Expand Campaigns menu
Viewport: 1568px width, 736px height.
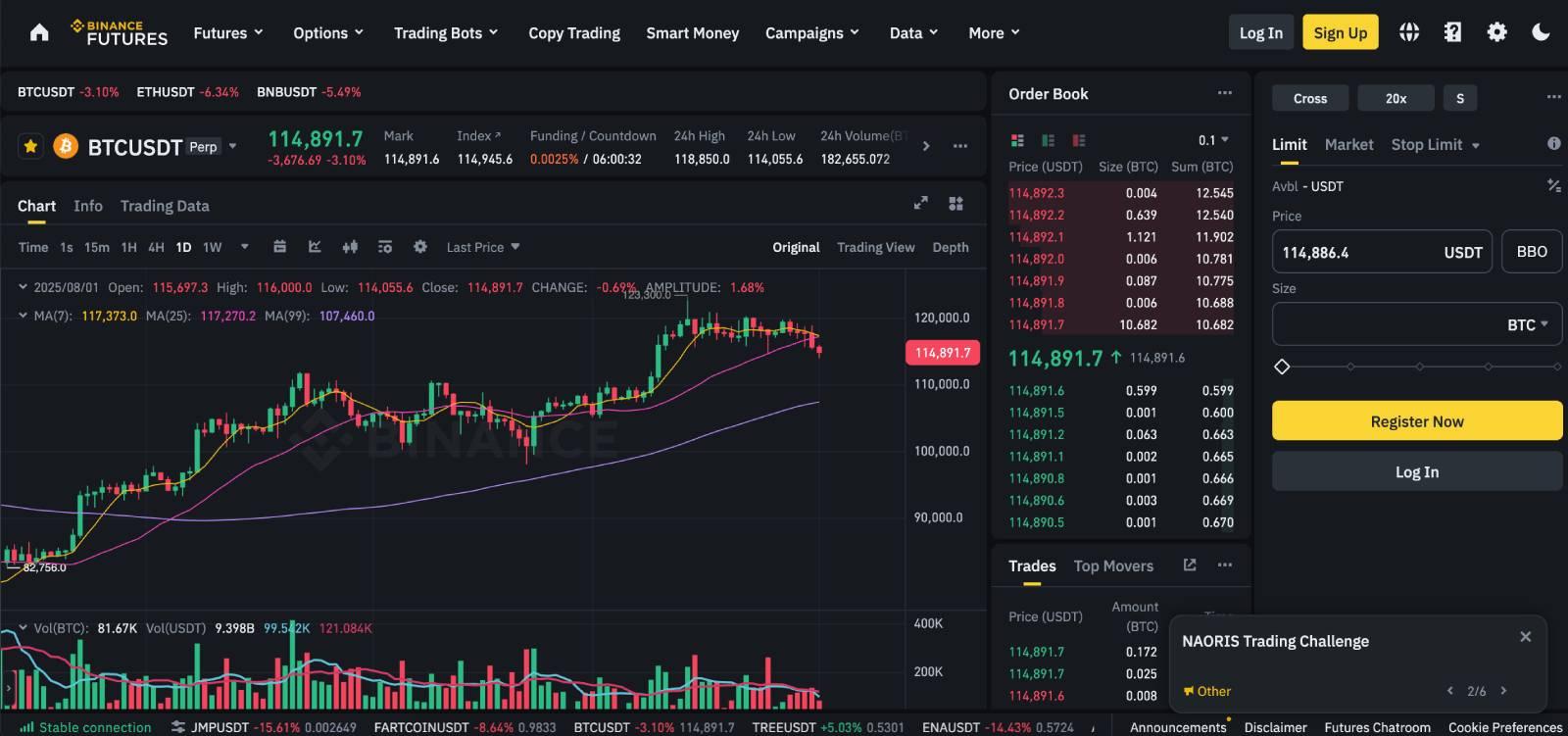812,32
